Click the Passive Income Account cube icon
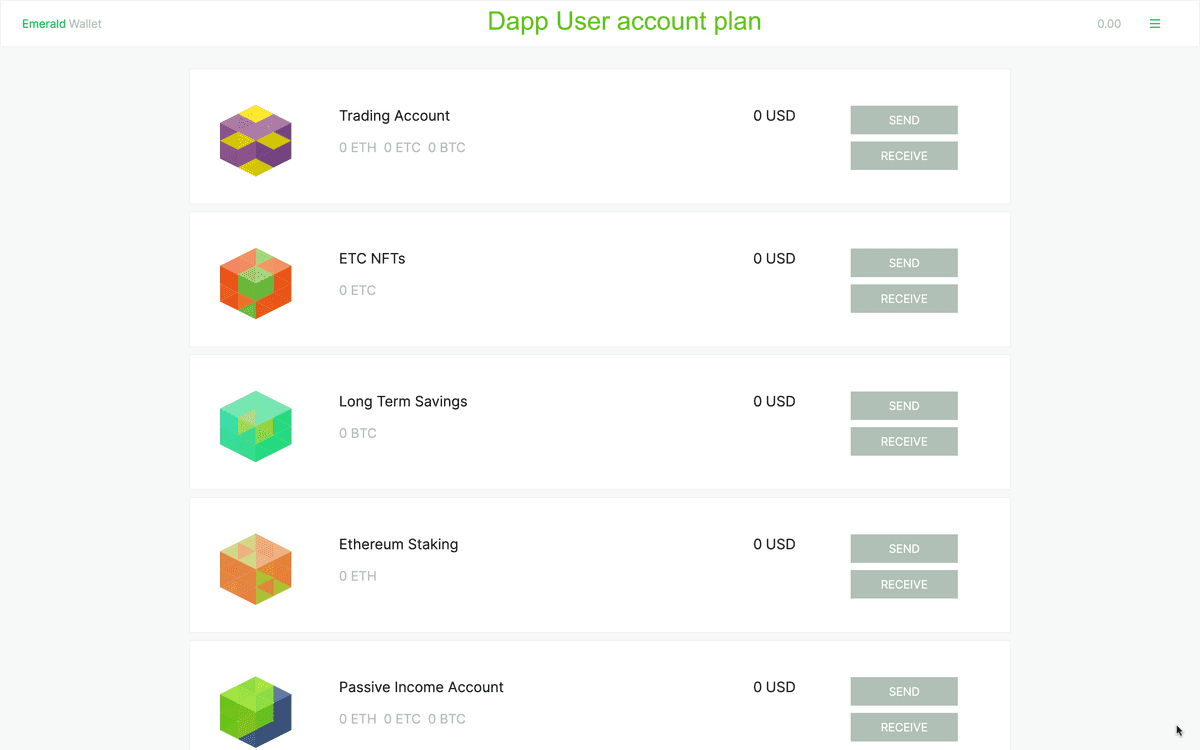Image resolution: width=1200 pixels, height=750 pixels. coord(255,712)
